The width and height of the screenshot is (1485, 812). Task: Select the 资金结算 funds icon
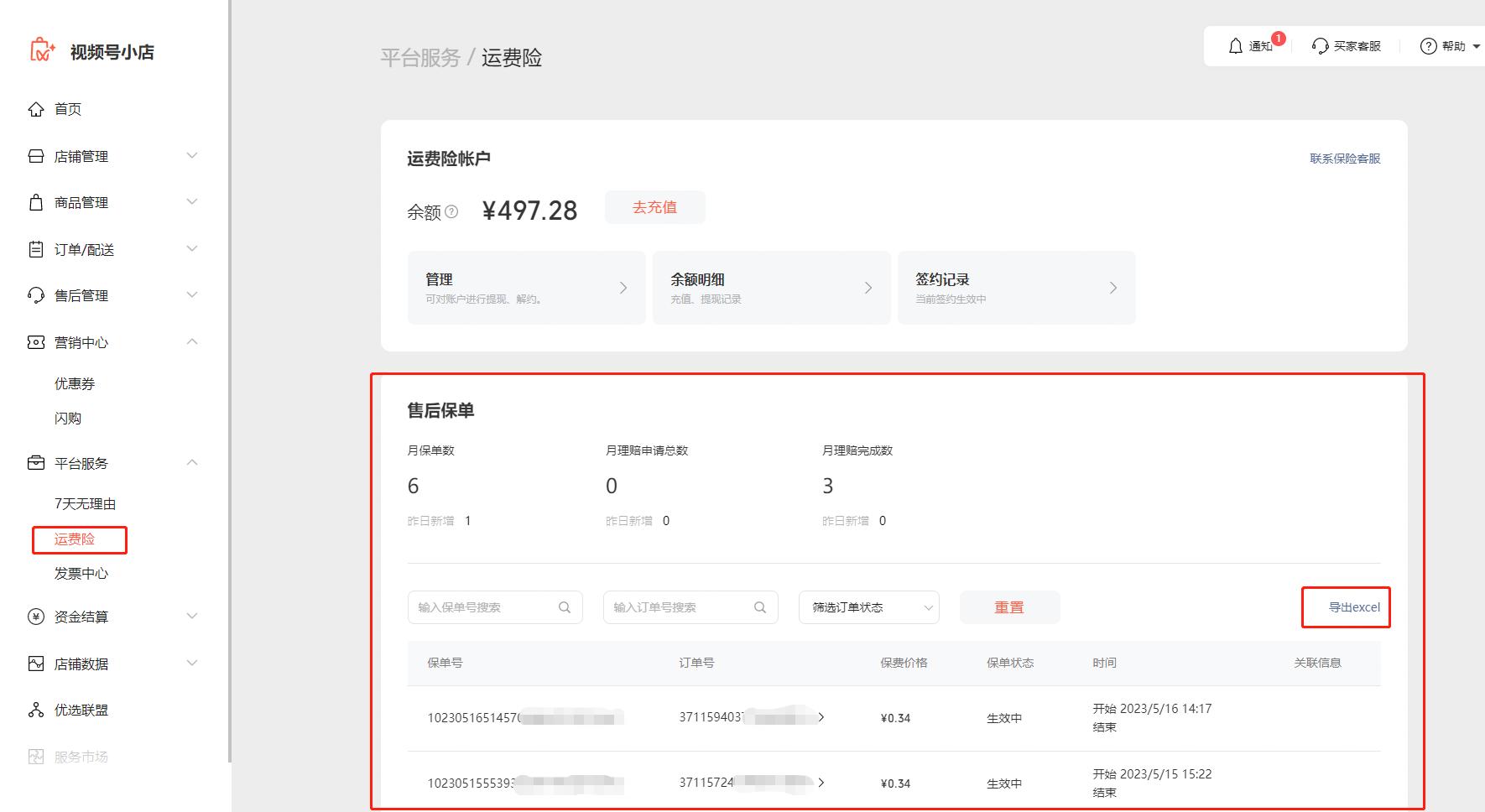click(x=34, y=617)
